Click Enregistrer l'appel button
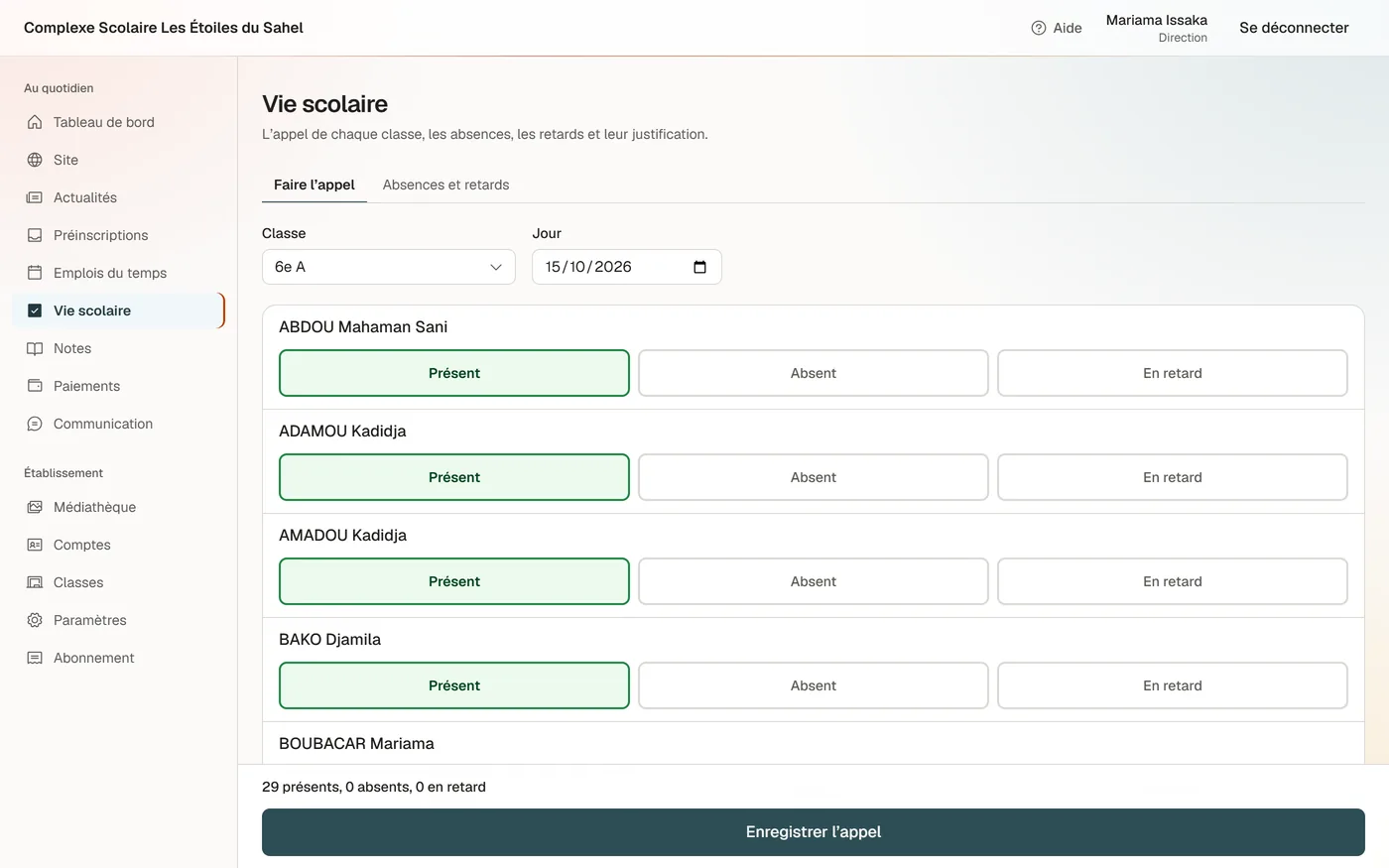 click(x=814, y=832)
